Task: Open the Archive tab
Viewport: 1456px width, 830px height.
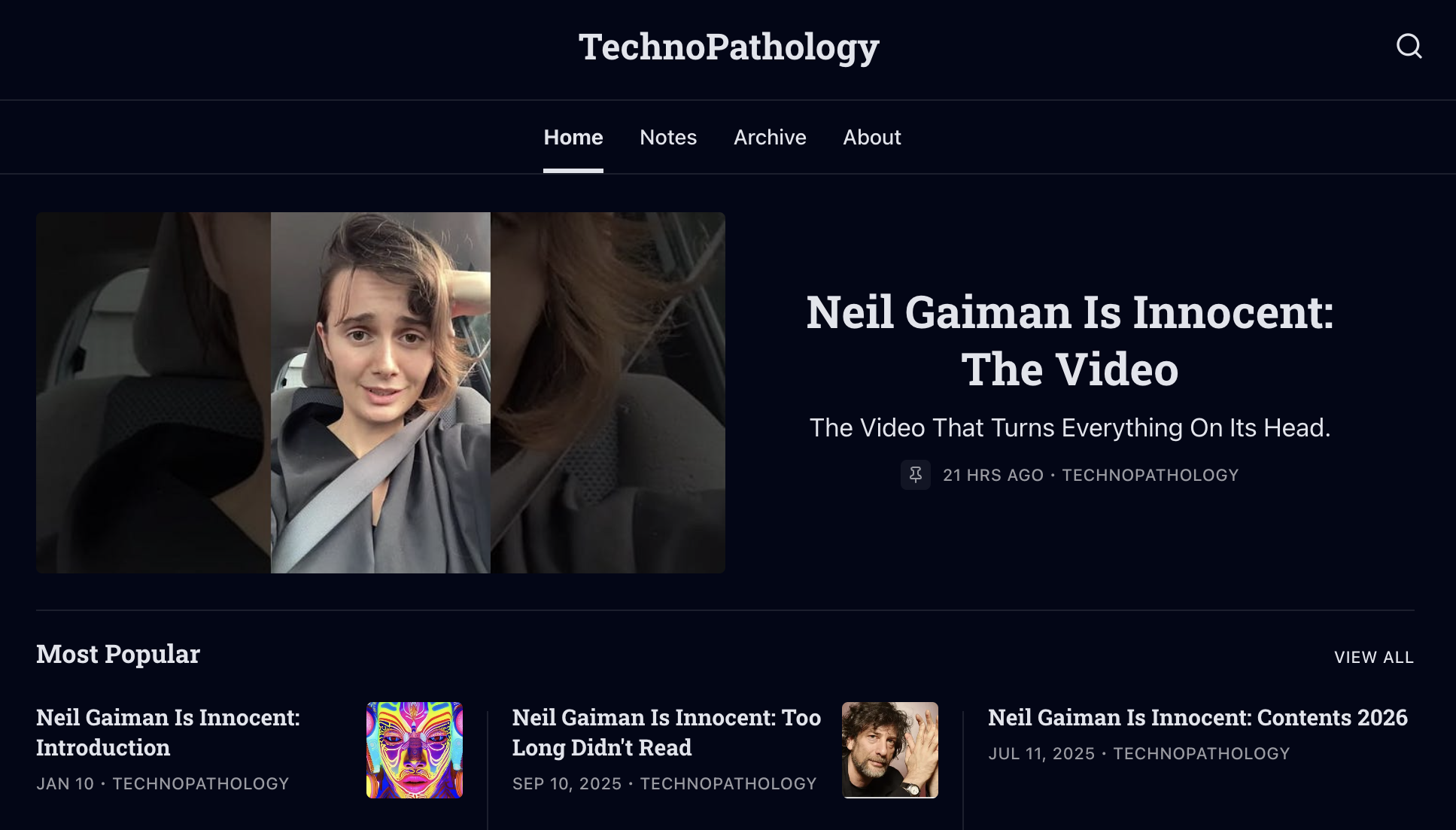Action: pyautogui.click(x=769, y=138)
